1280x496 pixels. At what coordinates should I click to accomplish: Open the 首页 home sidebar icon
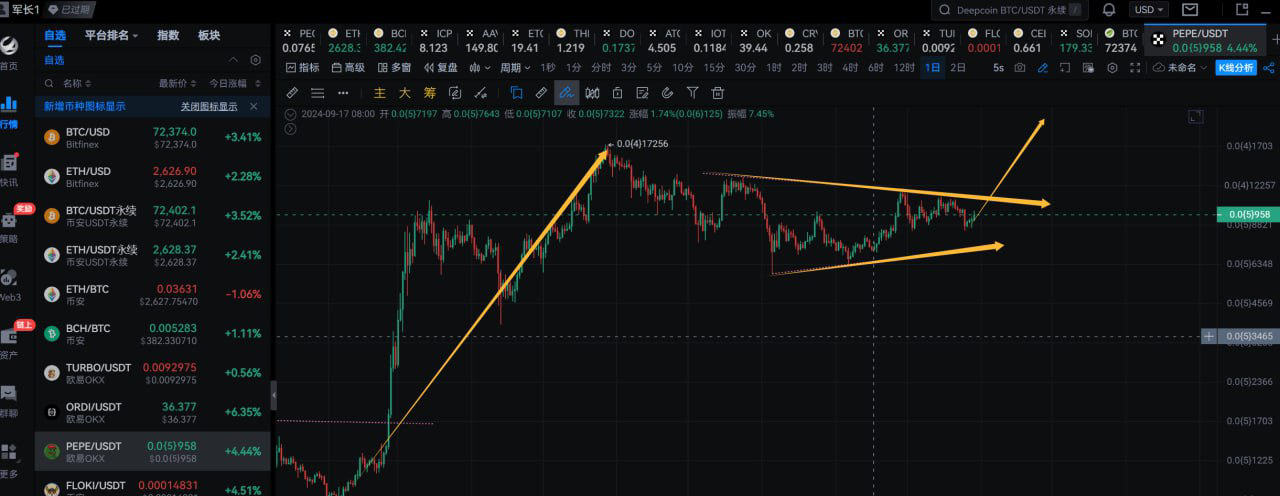pyautogui.click(x=9, y=53)
